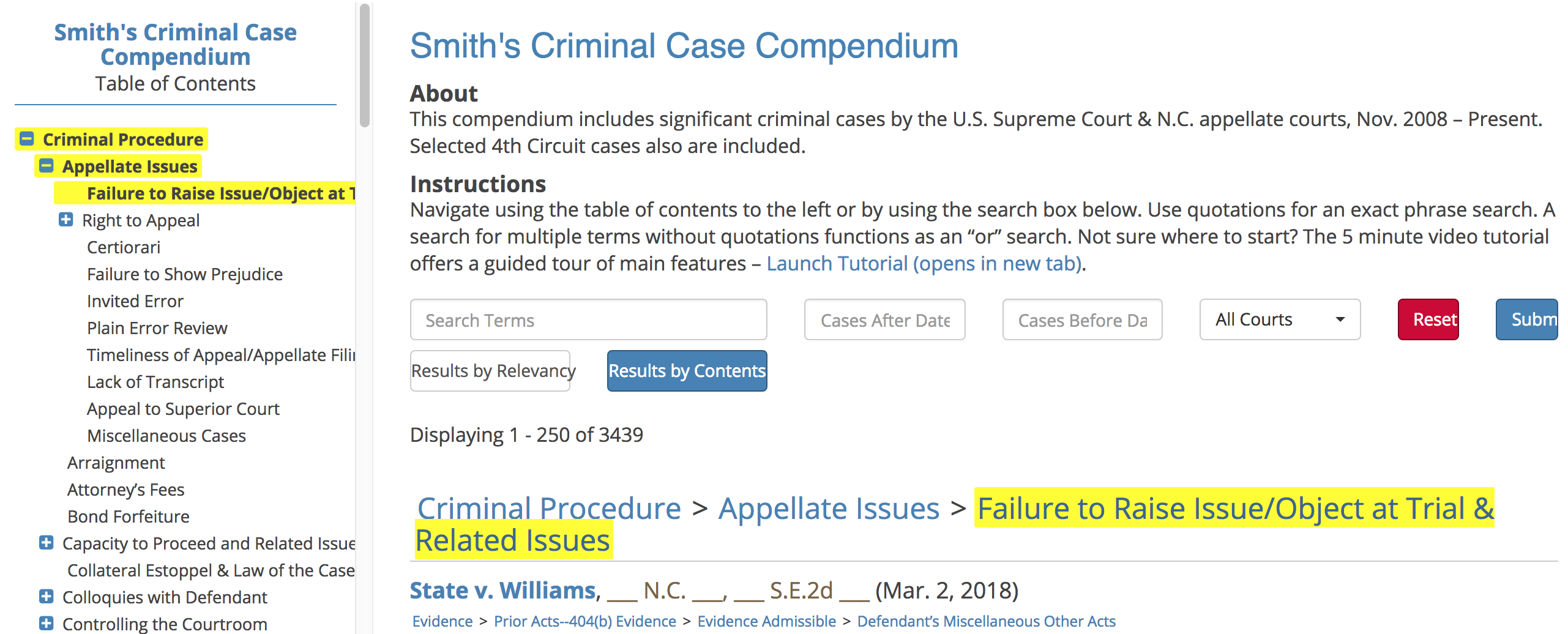Select Certiorari in the table of contents
The image size is (1568, 634).
(124, 247)
